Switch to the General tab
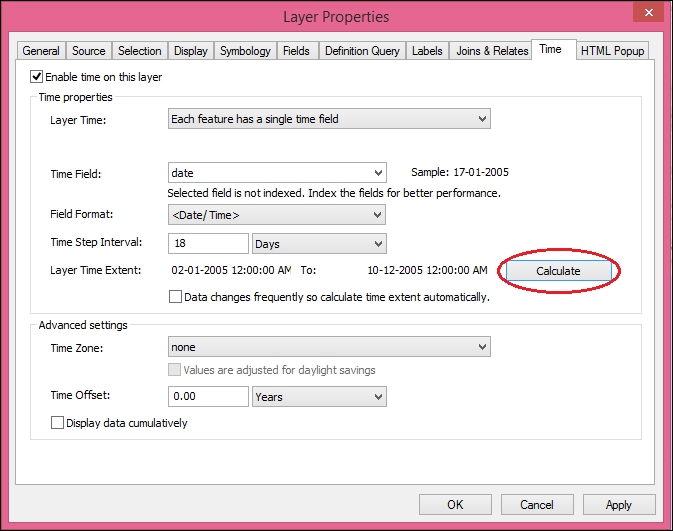This screenshot has height=531, width=673. 41,51
